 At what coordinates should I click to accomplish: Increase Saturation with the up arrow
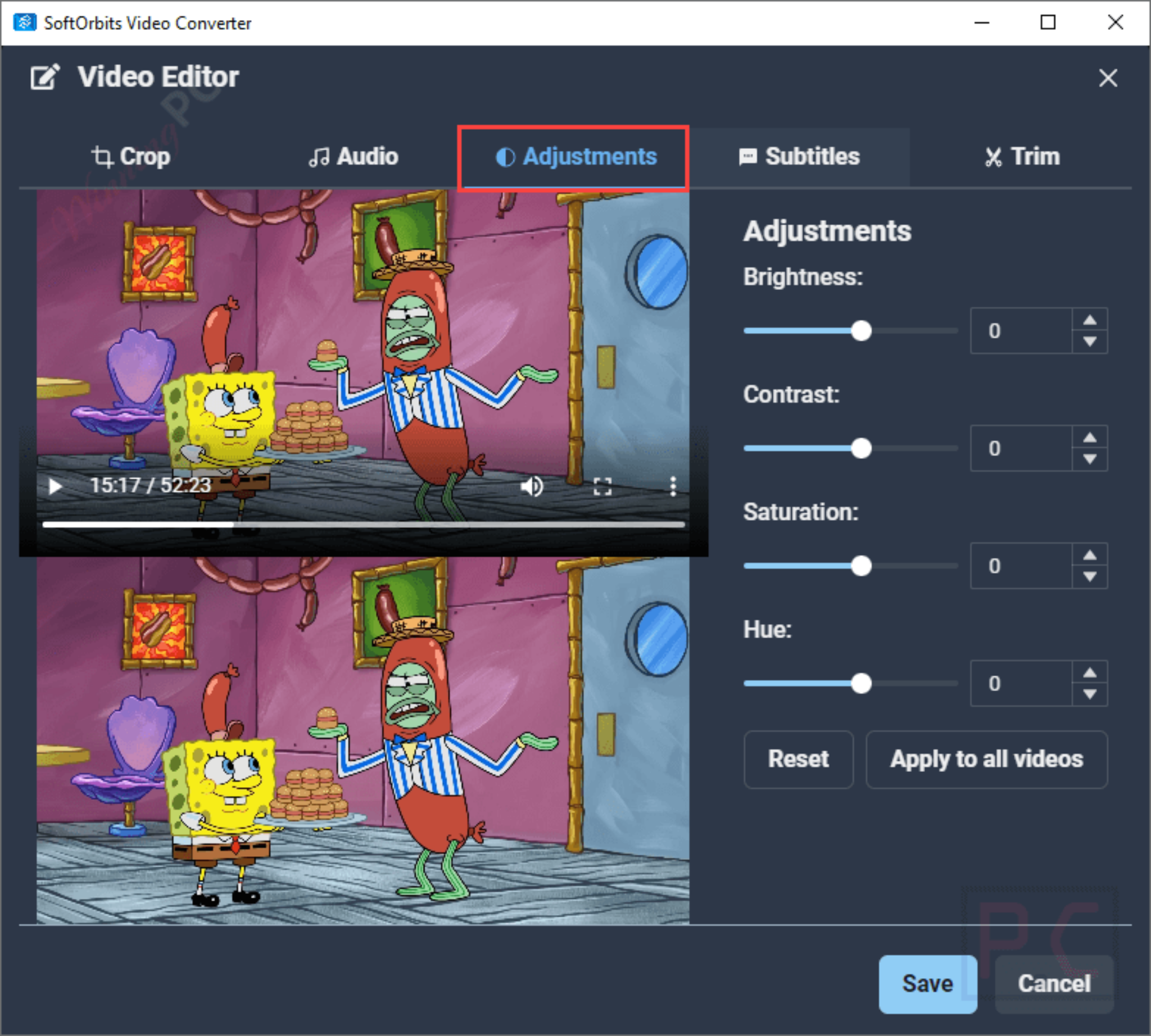click(1090, 555)
